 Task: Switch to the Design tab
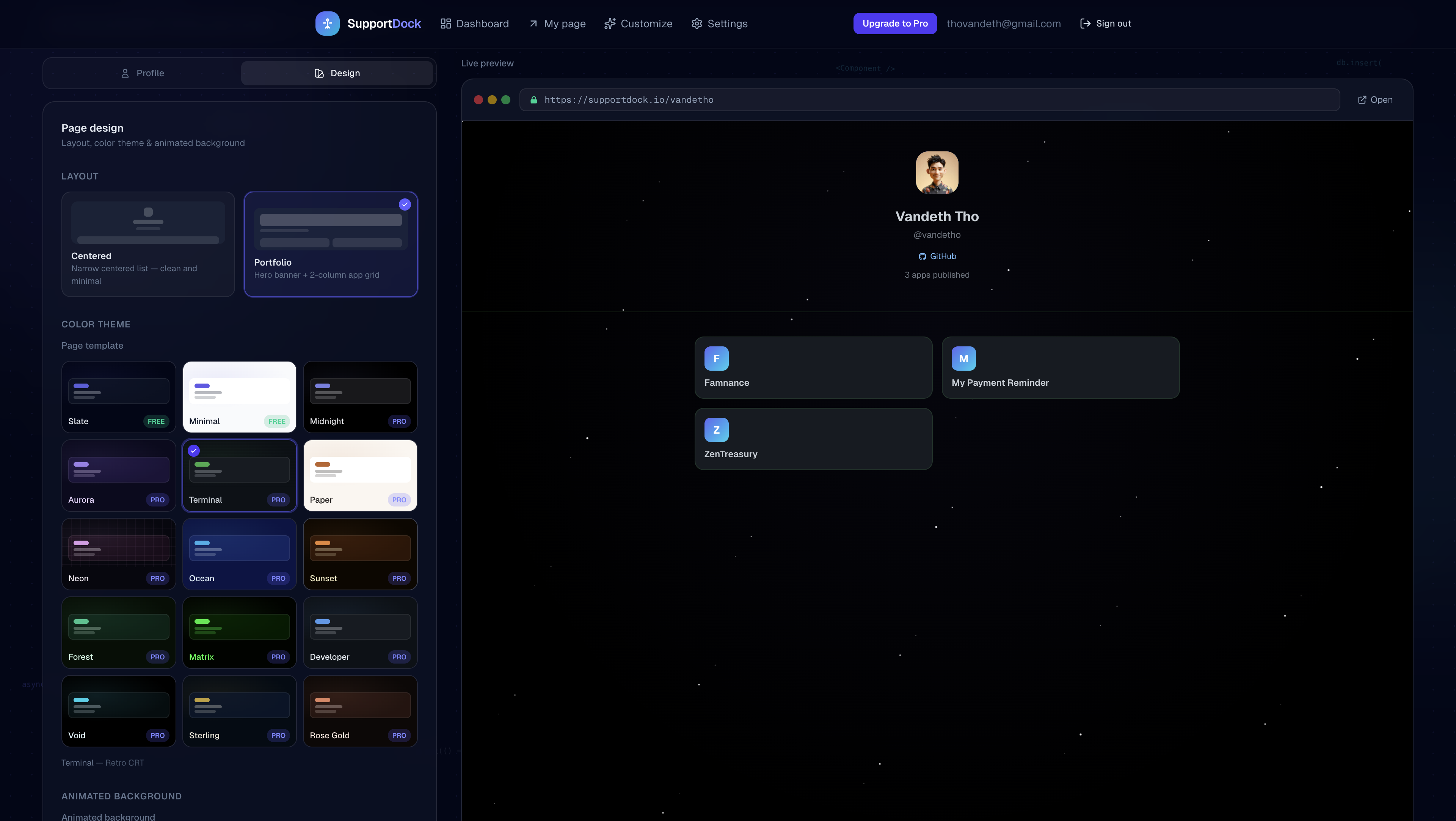click(337, 74)
